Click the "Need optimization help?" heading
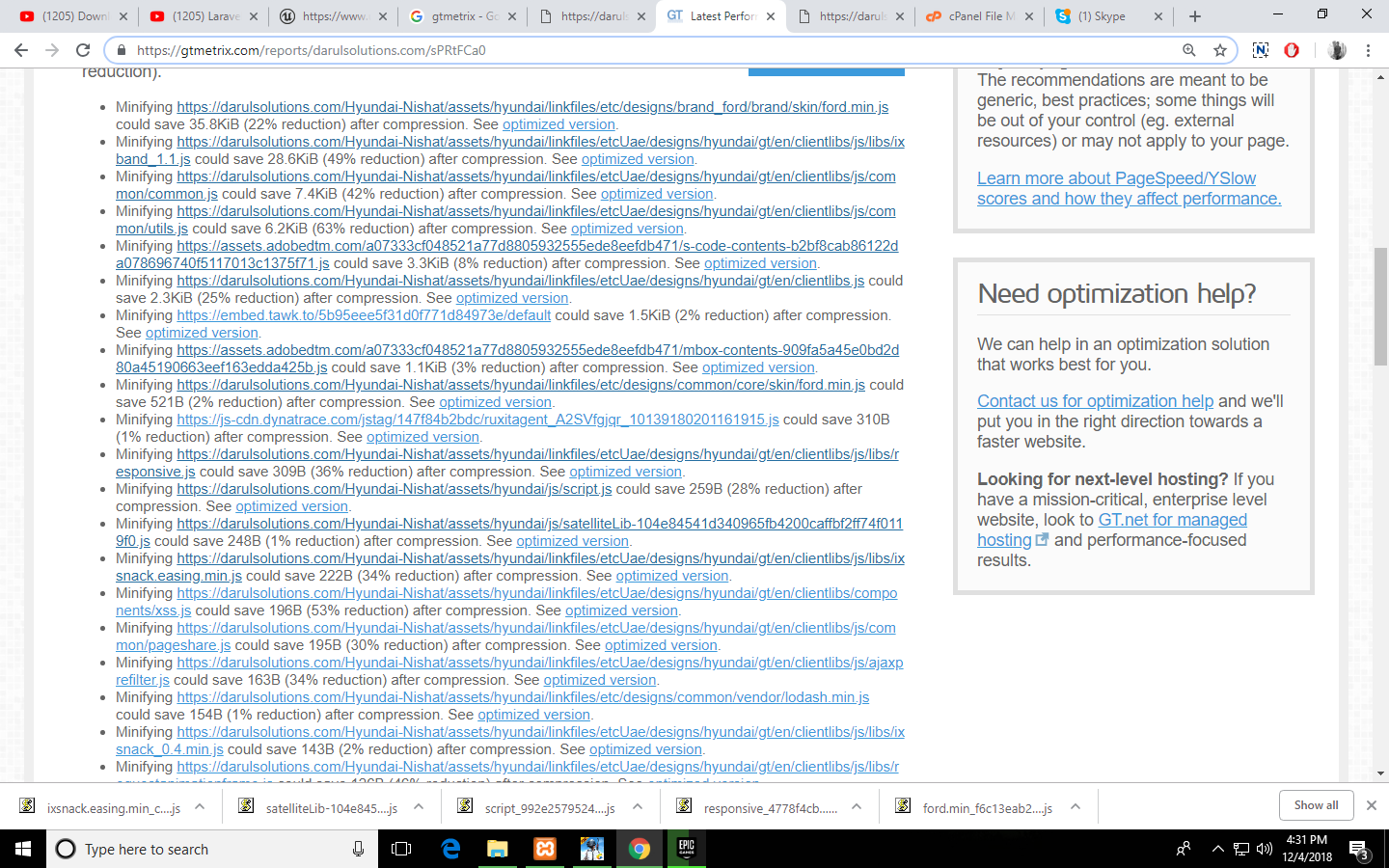This screenshot has height=868, width=1389. [x=1117, y=293]
